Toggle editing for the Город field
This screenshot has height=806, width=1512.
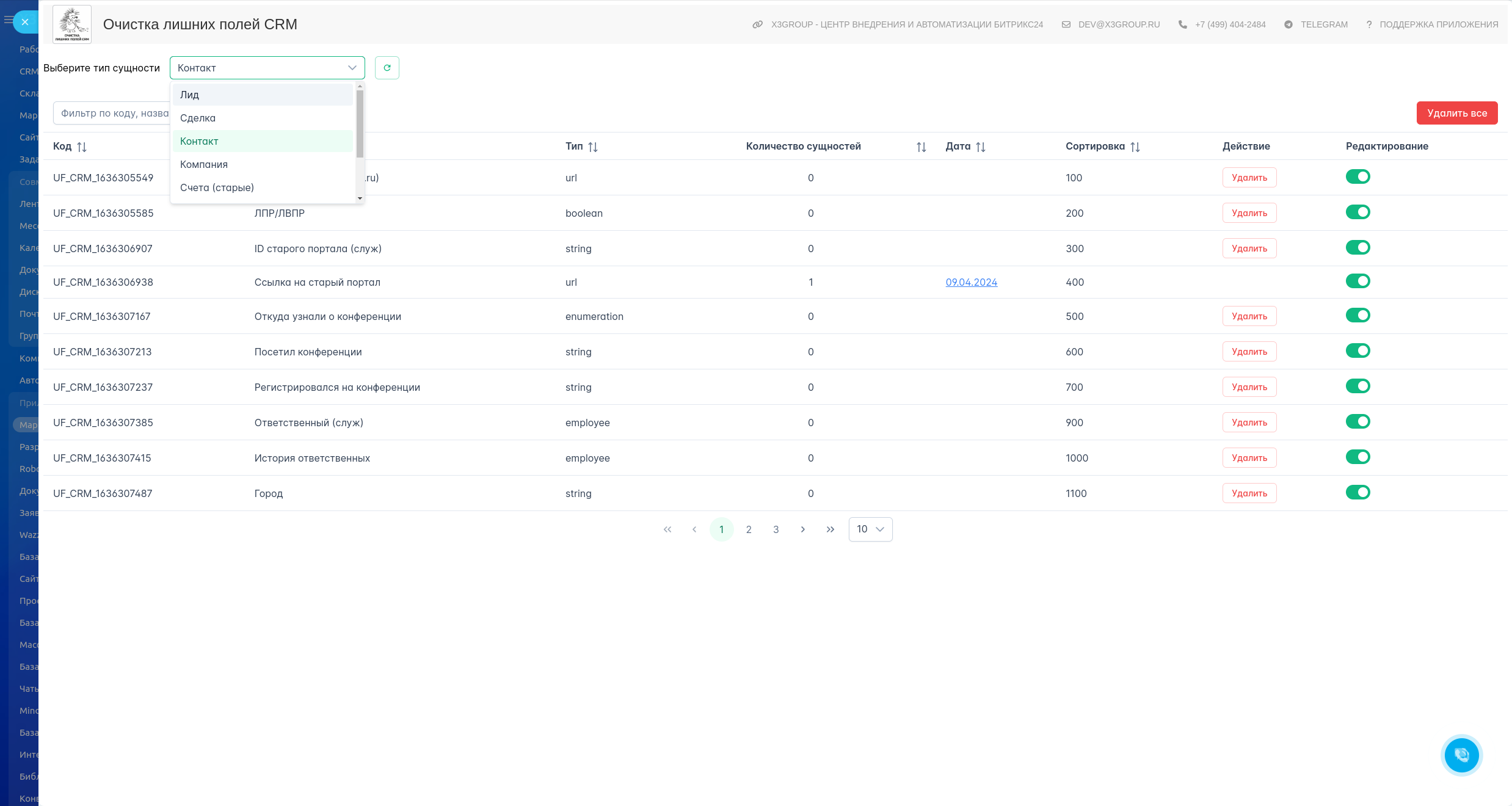[1358, 492]
